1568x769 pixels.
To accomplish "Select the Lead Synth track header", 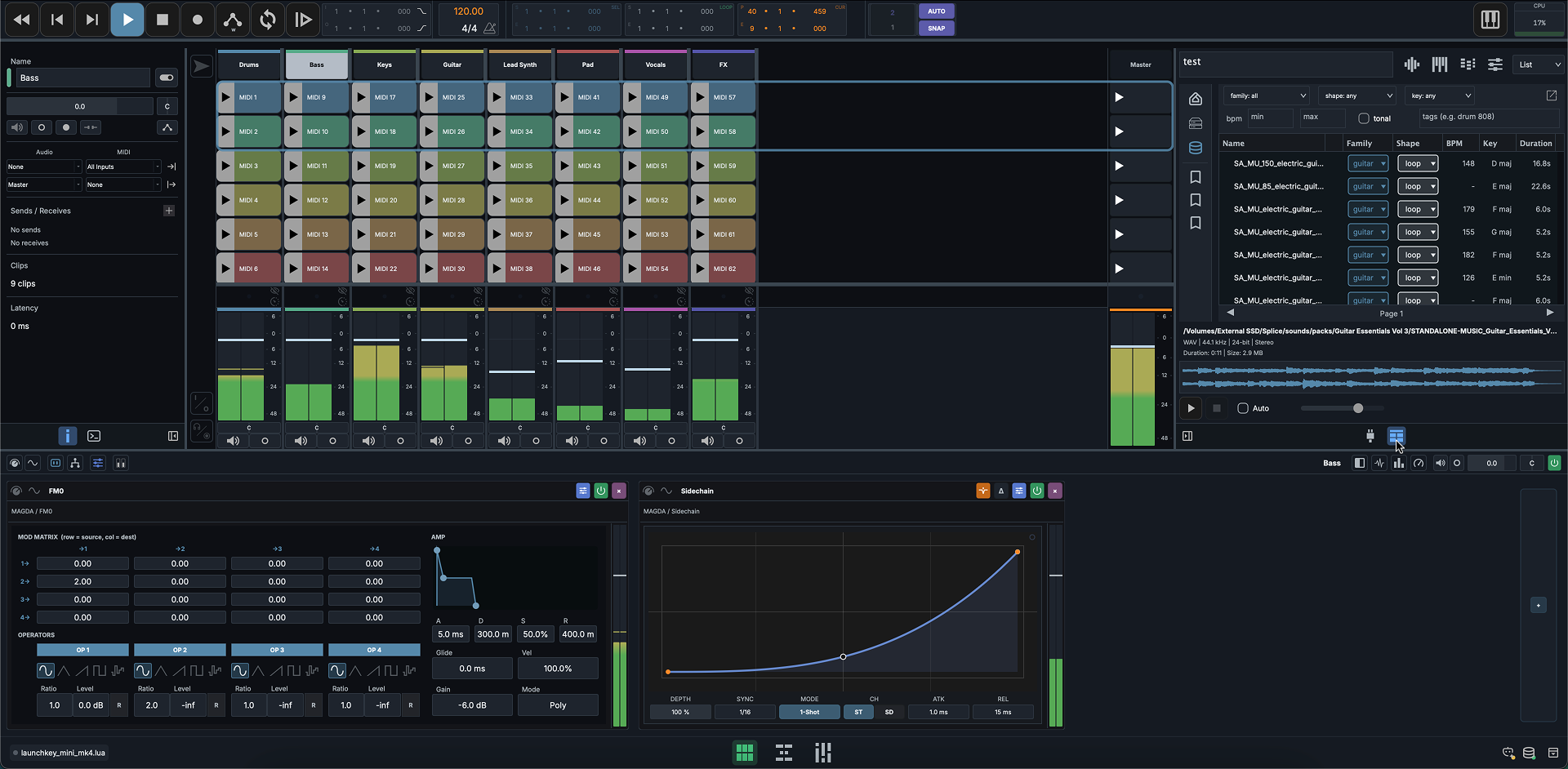I will pos(520,64).
